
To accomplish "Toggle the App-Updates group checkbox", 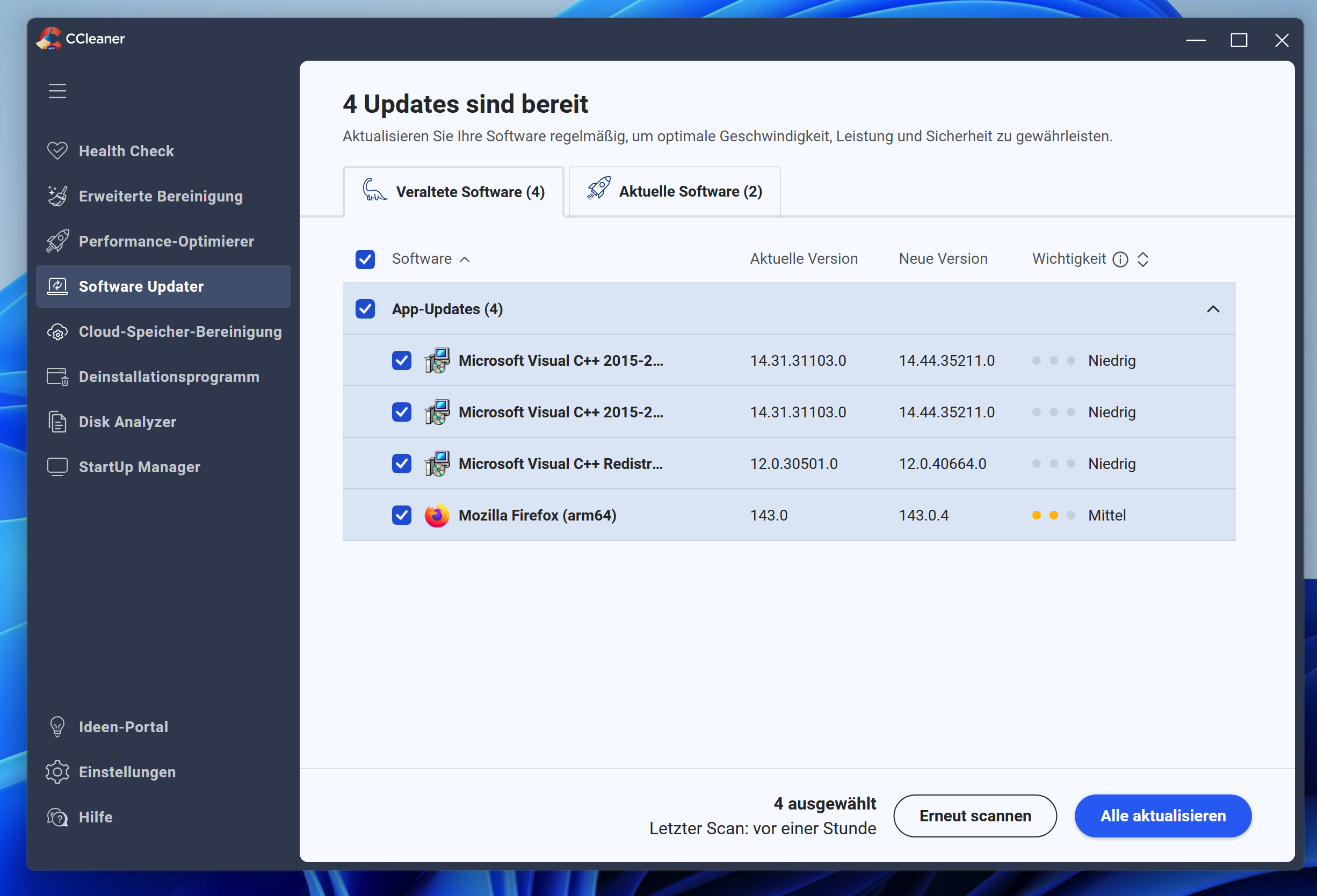I will click(x=365, y=309).
